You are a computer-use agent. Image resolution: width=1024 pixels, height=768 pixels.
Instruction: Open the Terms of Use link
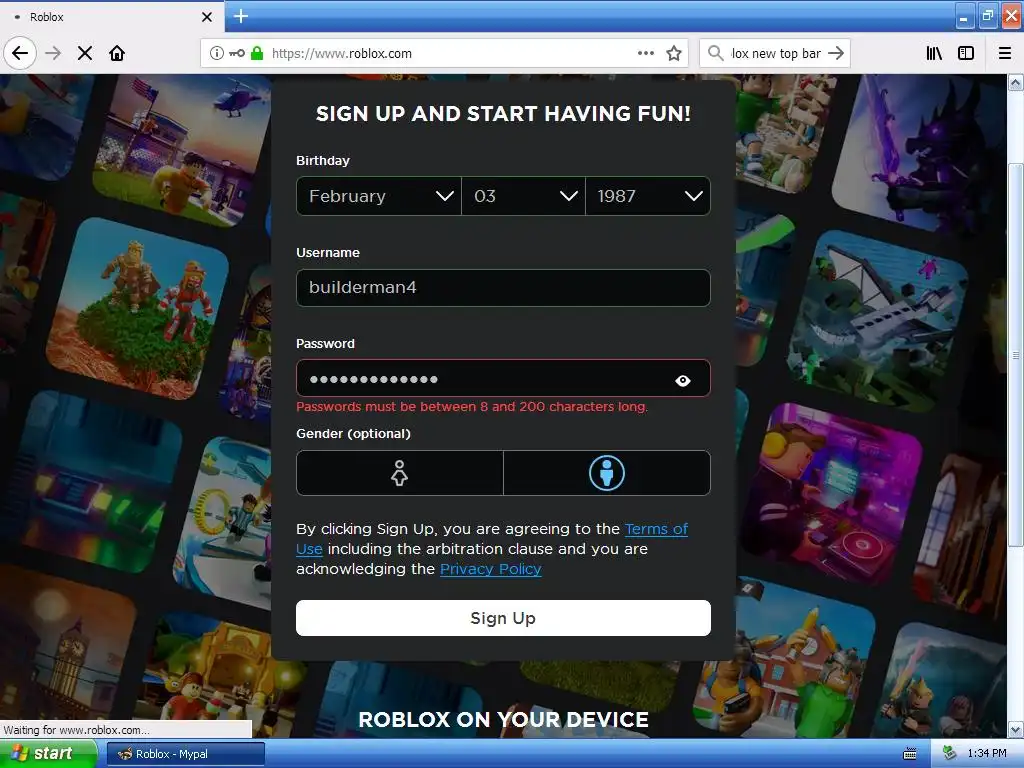point(656,529)
